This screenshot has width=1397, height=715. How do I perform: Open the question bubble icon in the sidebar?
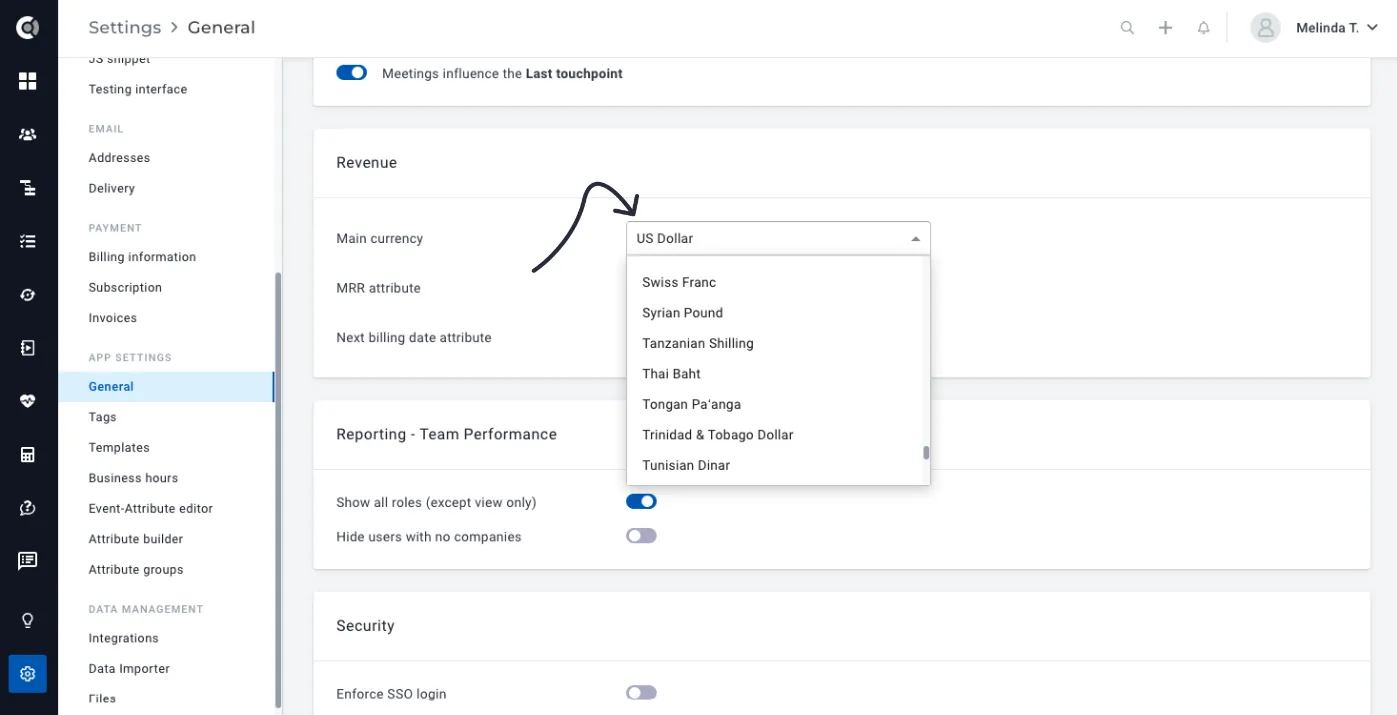28,508
